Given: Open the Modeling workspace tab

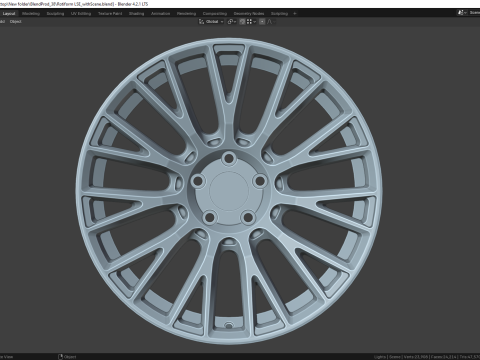Looking at the screenshot, I should coord(31,14).
